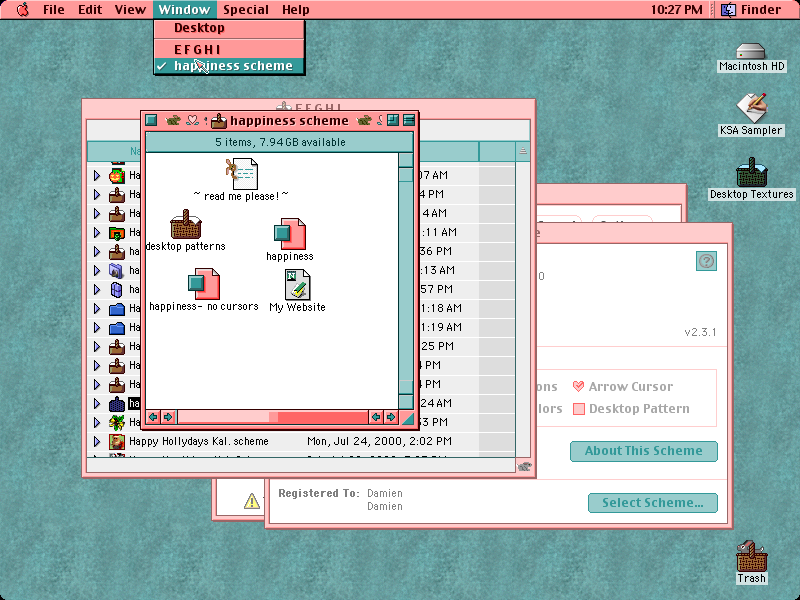Click the leftmost scroll arrow of the horizontal scrollbar
Viewport: 800px width, 600px height.
pos(153,417)
